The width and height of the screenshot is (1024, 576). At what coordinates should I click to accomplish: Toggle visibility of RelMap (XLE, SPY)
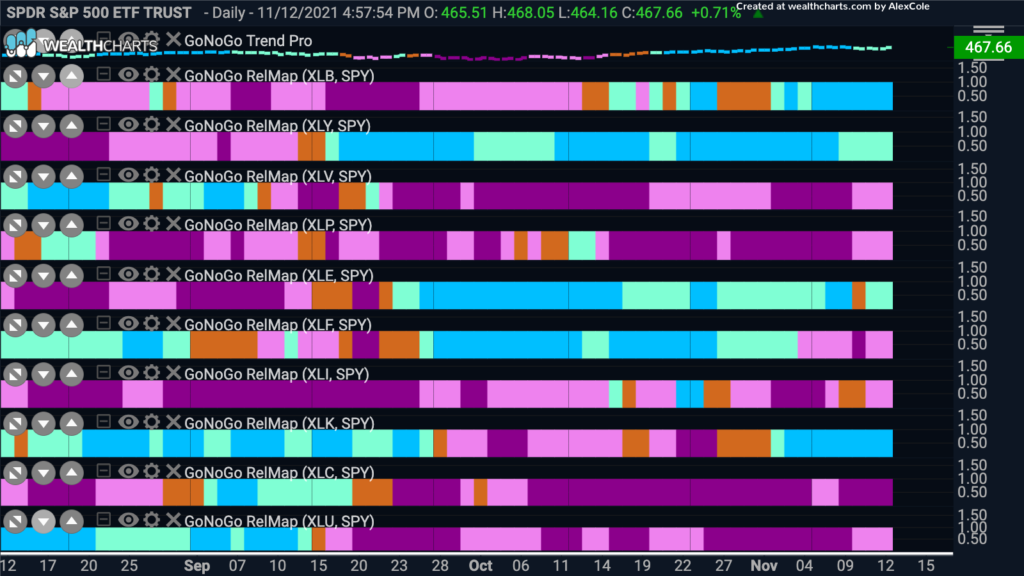(128, 274)
